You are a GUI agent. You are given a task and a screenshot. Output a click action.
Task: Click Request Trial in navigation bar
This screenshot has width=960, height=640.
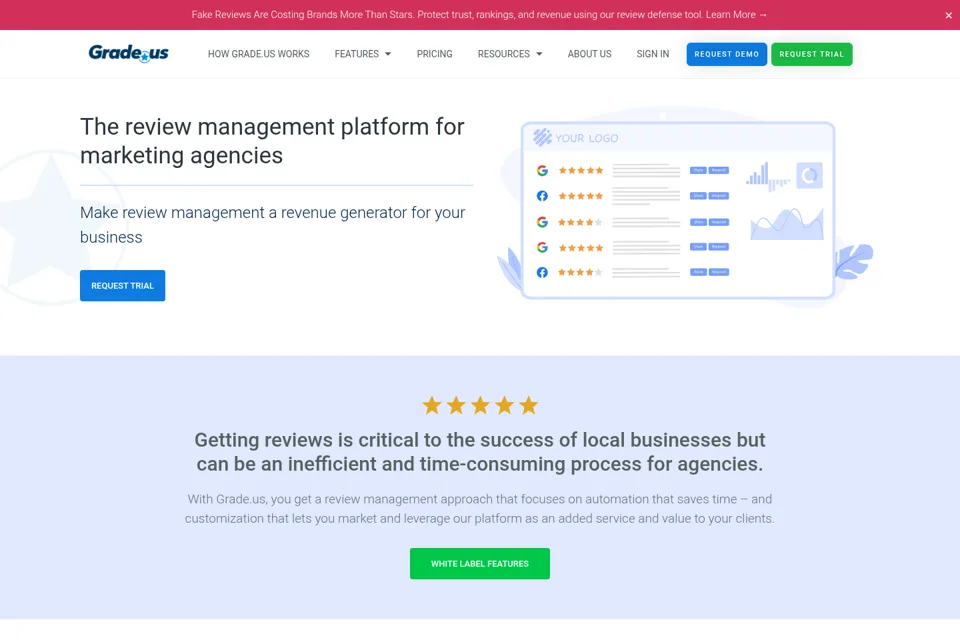coord(811,54)
